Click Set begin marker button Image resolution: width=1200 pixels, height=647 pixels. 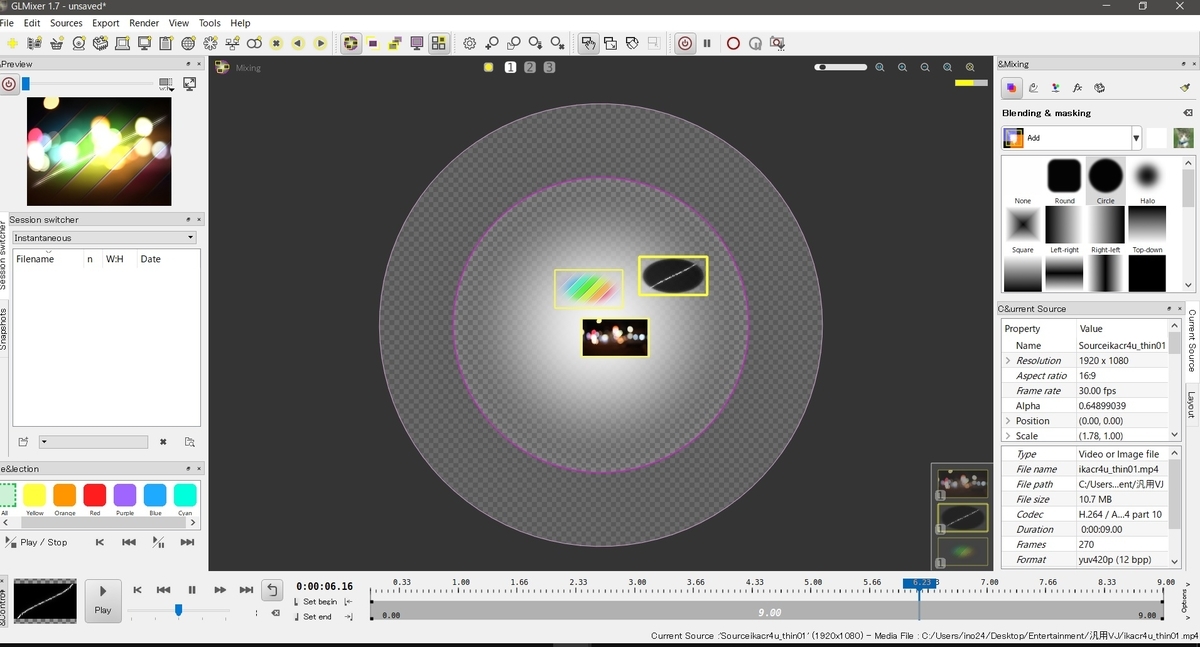click(x=323, y=602)
